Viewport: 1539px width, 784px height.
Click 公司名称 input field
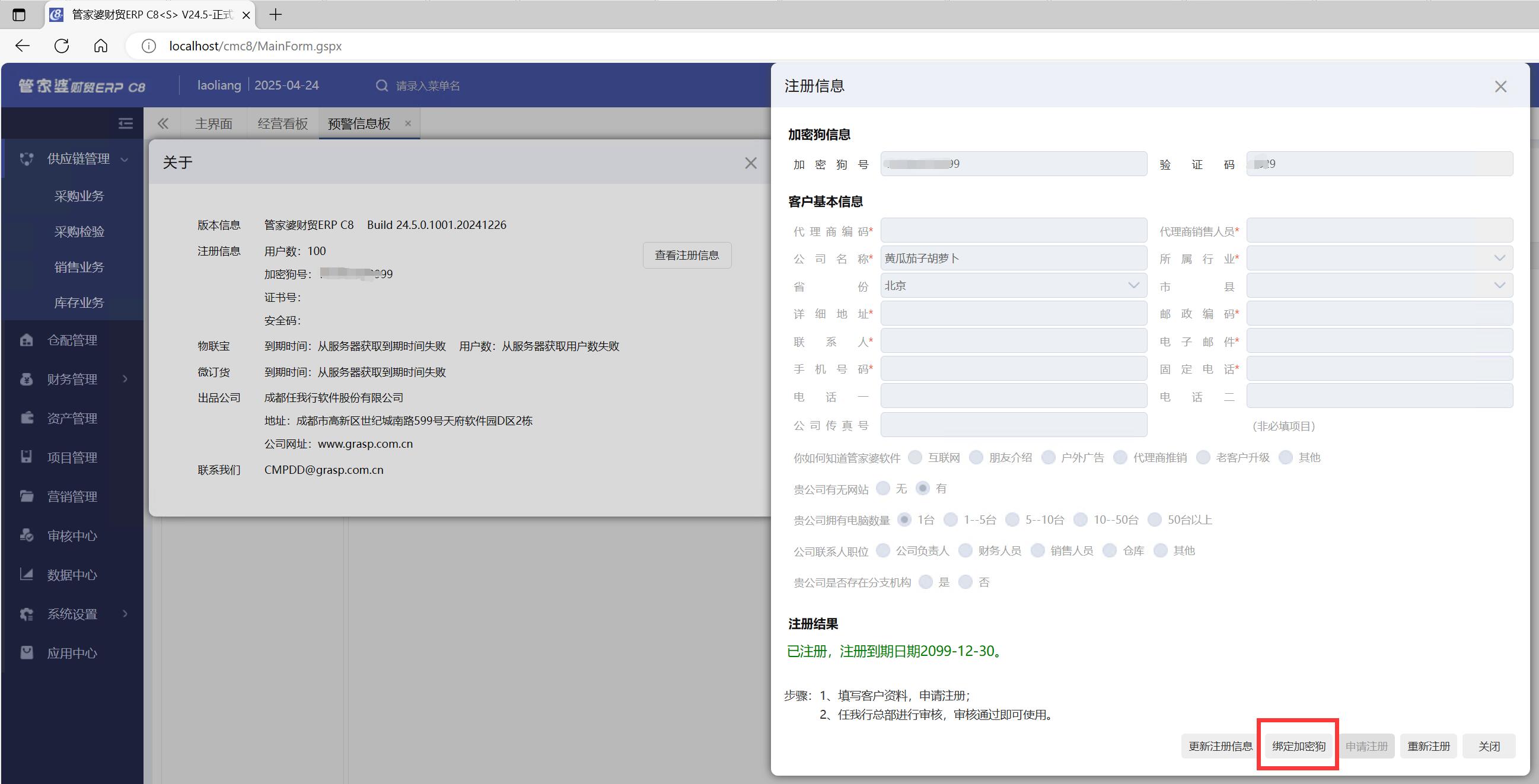tap(1014, 258)
